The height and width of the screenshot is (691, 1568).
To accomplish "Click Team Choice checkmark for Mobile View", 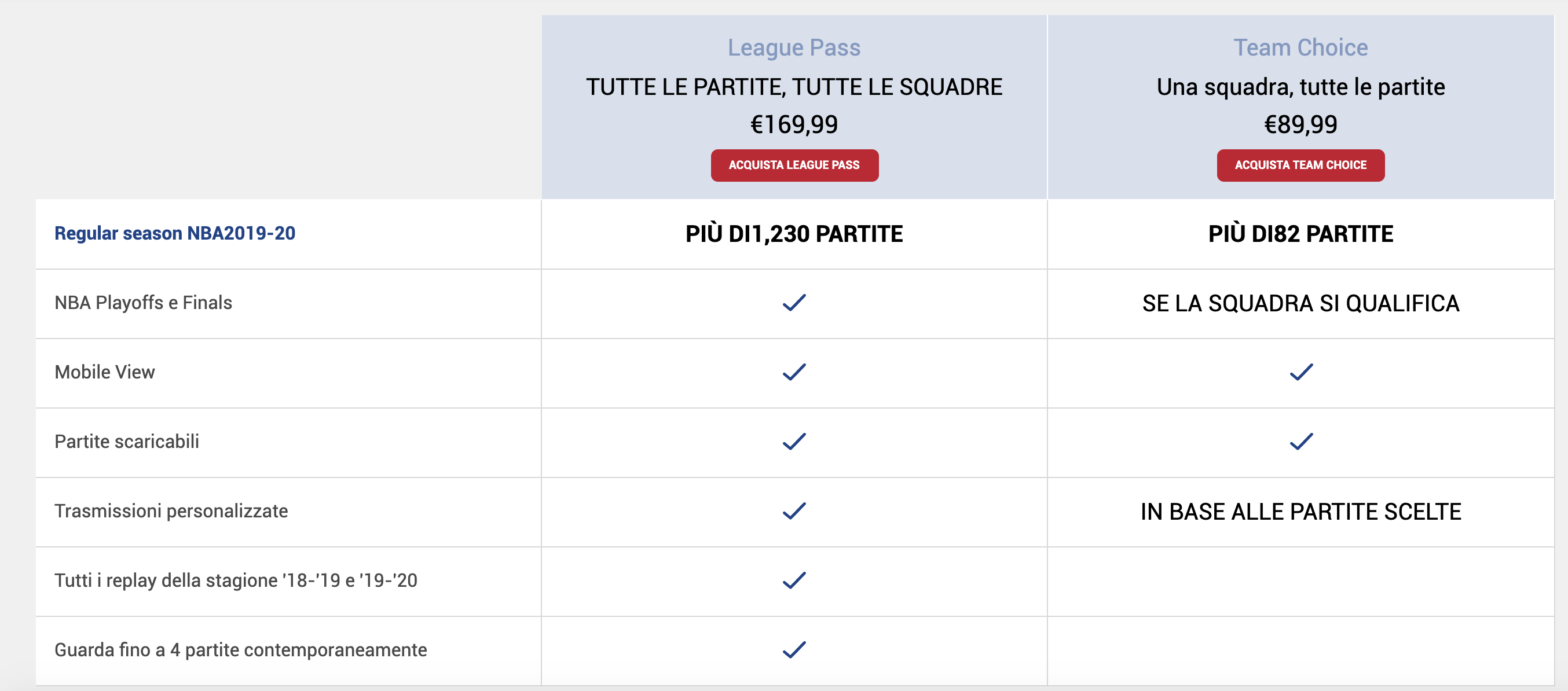I will click(1301, 372).
